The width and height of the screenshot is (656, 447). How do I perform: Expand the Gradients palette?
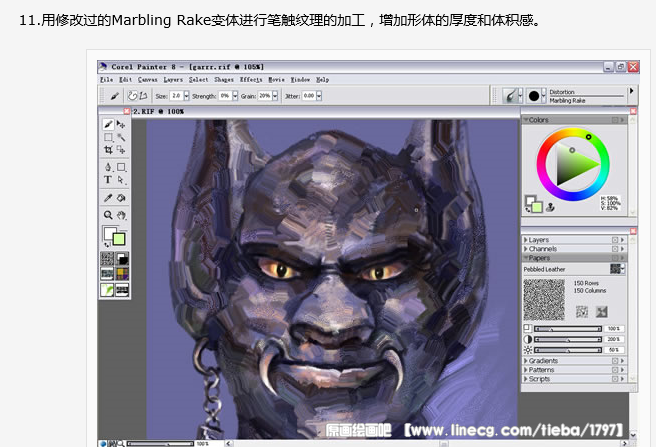pyautogui.click(x=525, y=360)
